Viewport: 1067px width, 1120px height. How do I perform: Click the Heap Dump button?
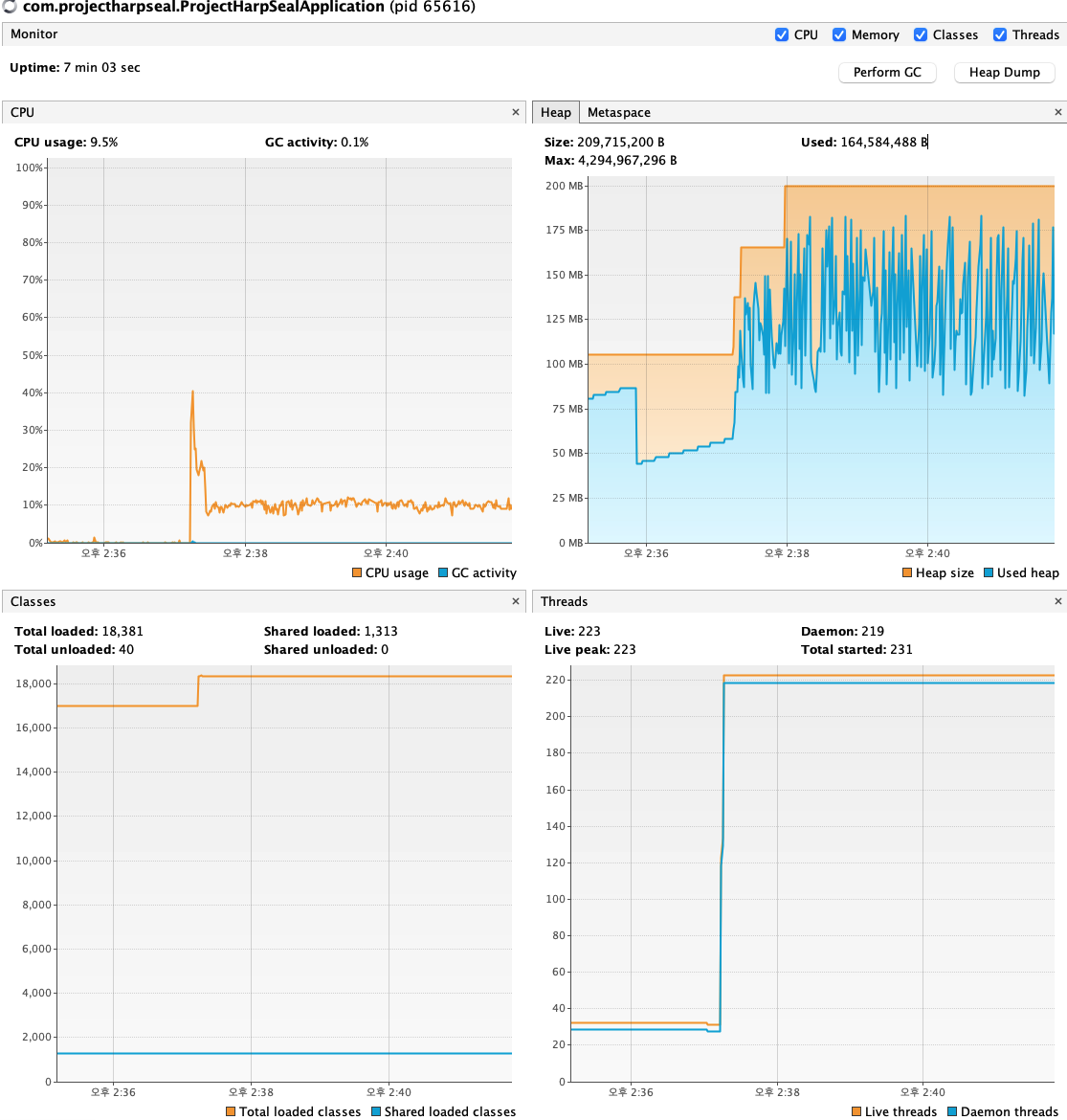click(x=1004, y=72)
